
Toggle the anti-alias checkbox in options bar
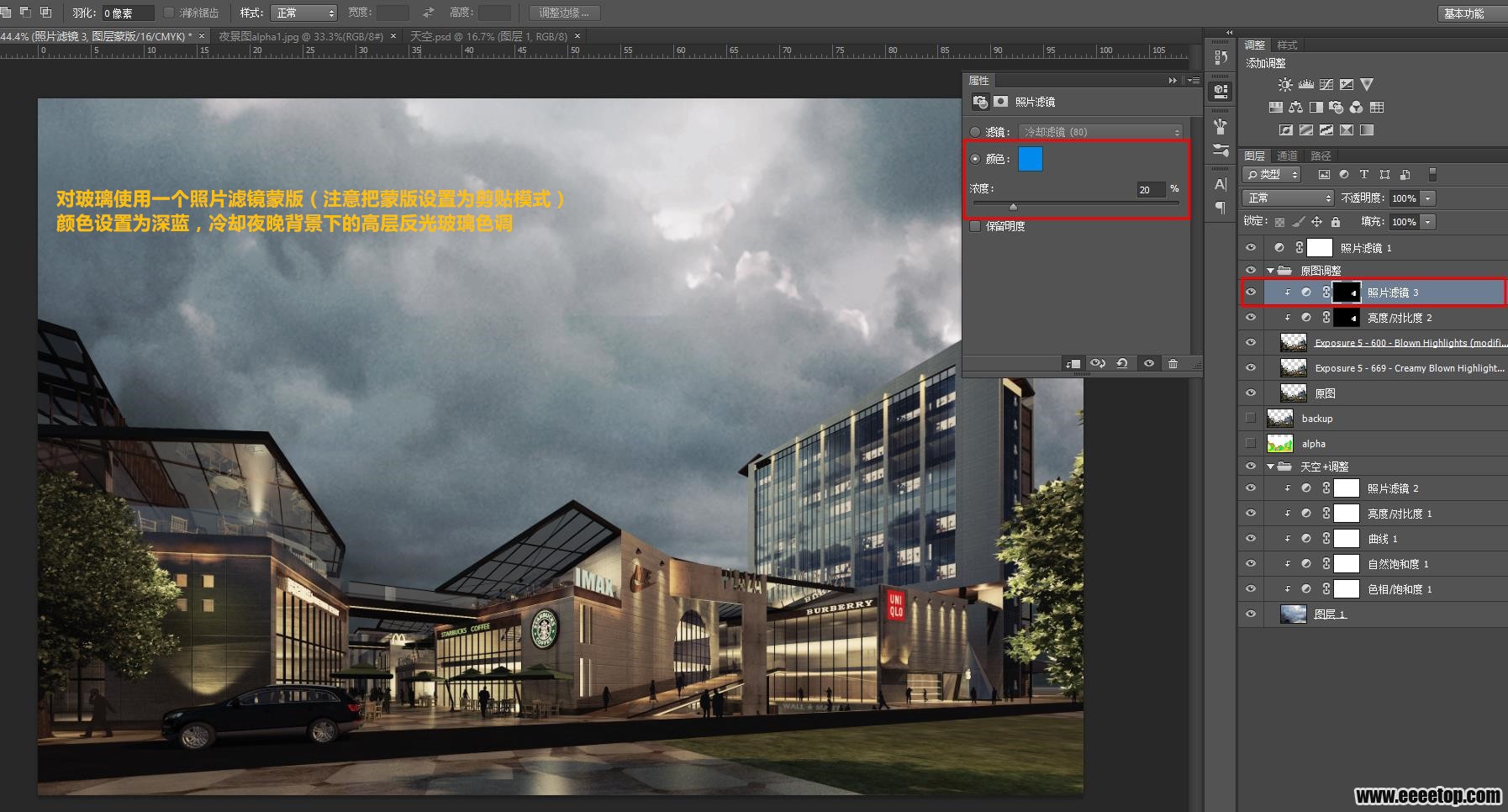coord(169,13)
